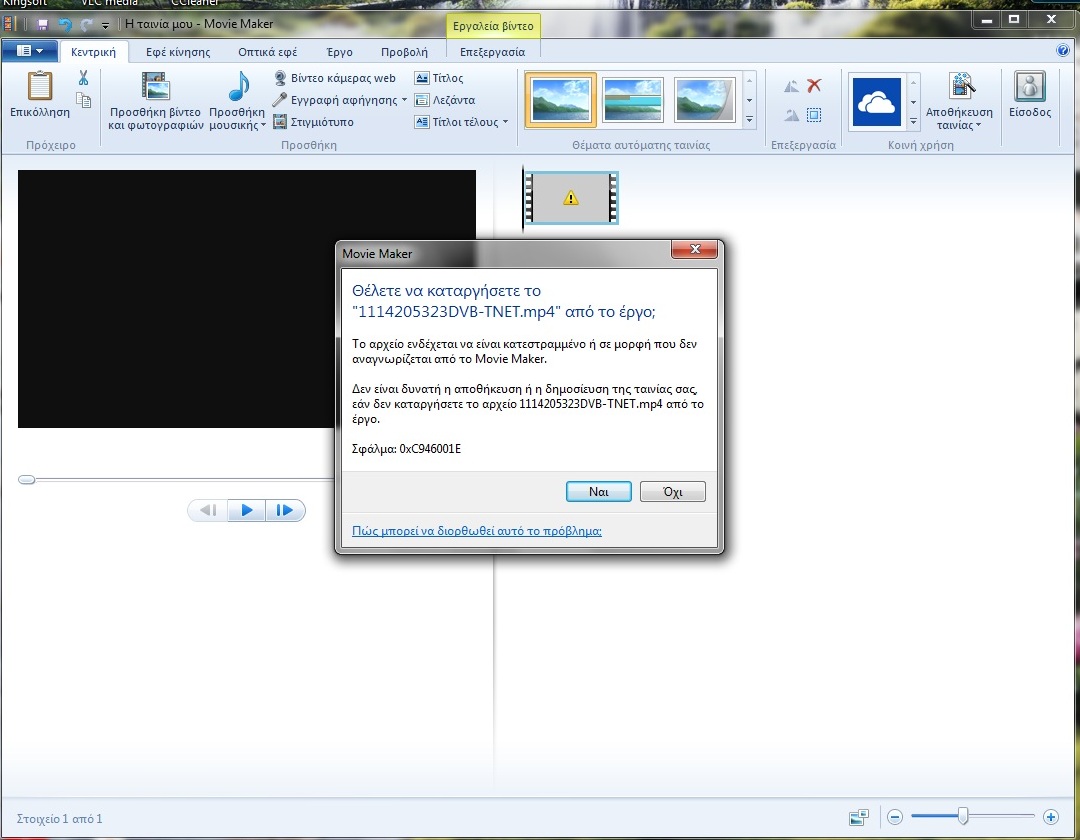Click Τίτλοι τέλους credits button
The width and height of the screenshot is (1080, 840).
457,122
